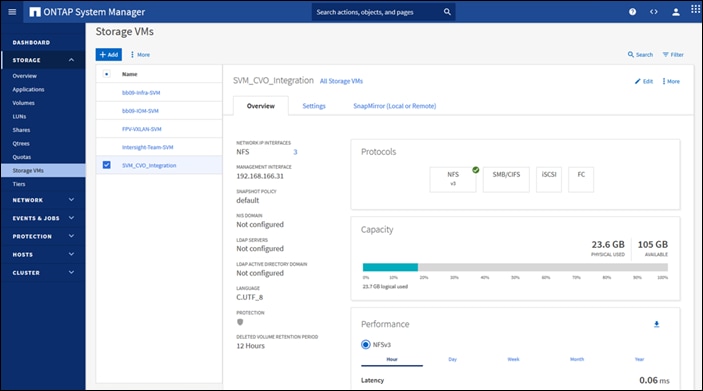
Task: Click the NFS enabled green checkmark
Action: pyautogui.click(x=476, y=170)
